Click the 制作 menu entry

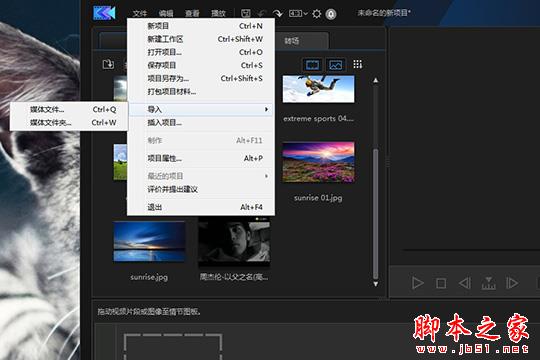tap(201, 141)
